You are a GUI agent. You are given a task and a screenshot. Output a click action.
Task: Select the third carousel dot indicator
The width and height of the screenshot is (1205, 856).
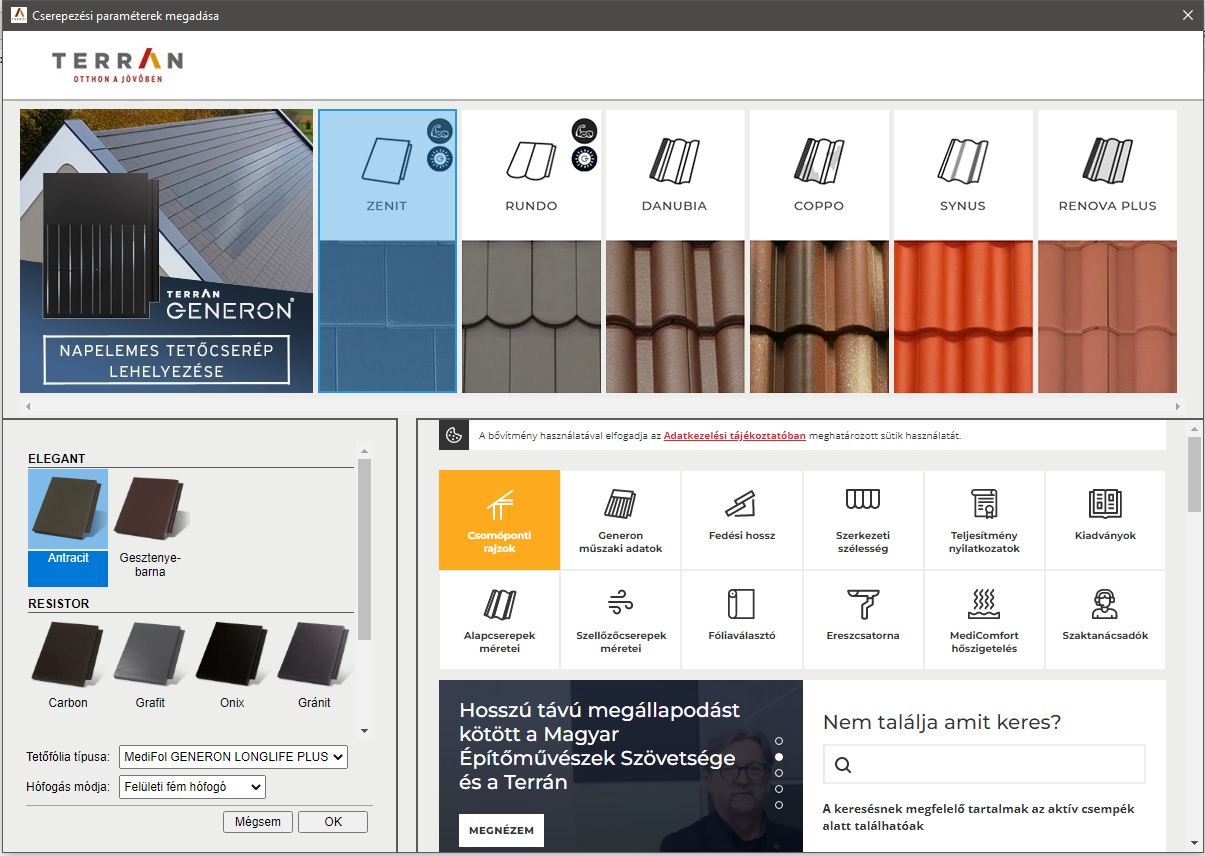(x=779, y=773)
